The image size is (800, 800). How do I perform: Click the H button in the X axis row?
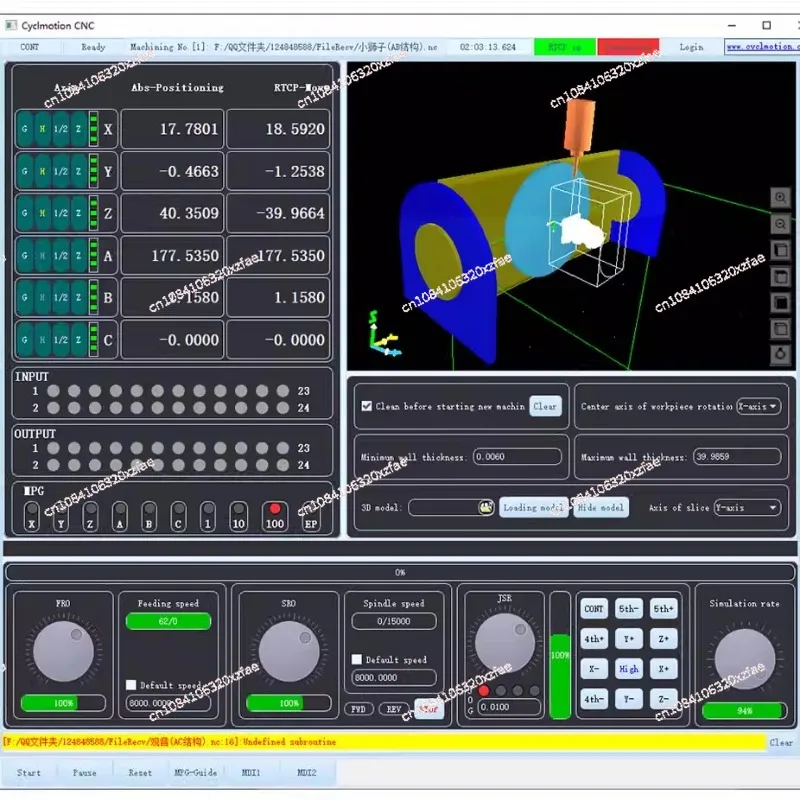tap(42, 129)
